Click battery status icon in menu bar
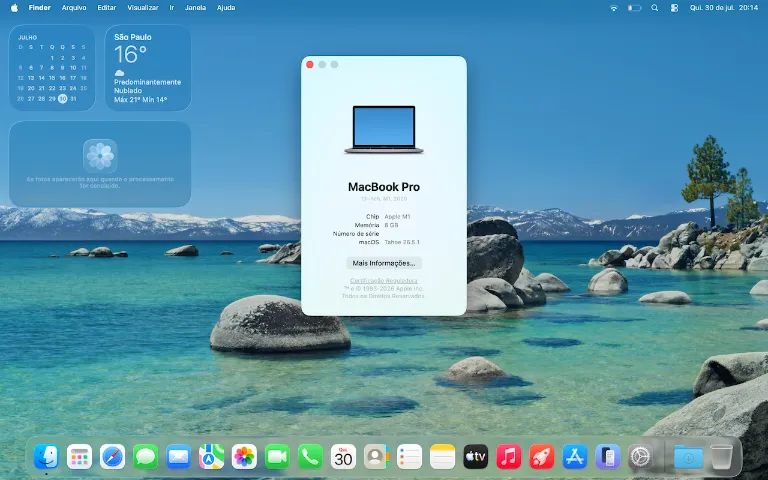 [x=634, y=8]
